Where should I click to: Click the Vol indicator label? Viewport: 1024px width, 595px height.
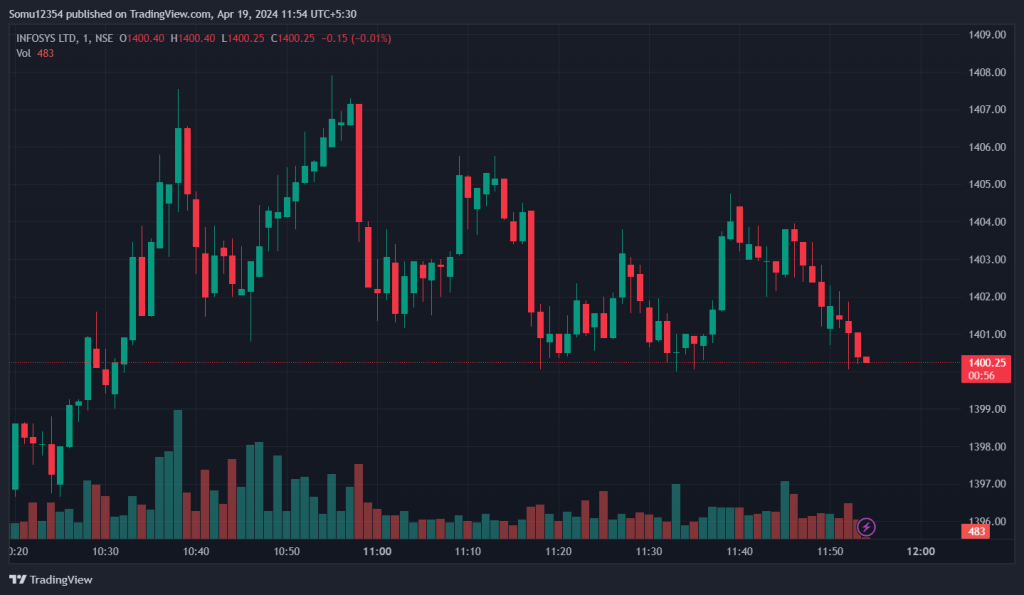[x=24, y=54]
